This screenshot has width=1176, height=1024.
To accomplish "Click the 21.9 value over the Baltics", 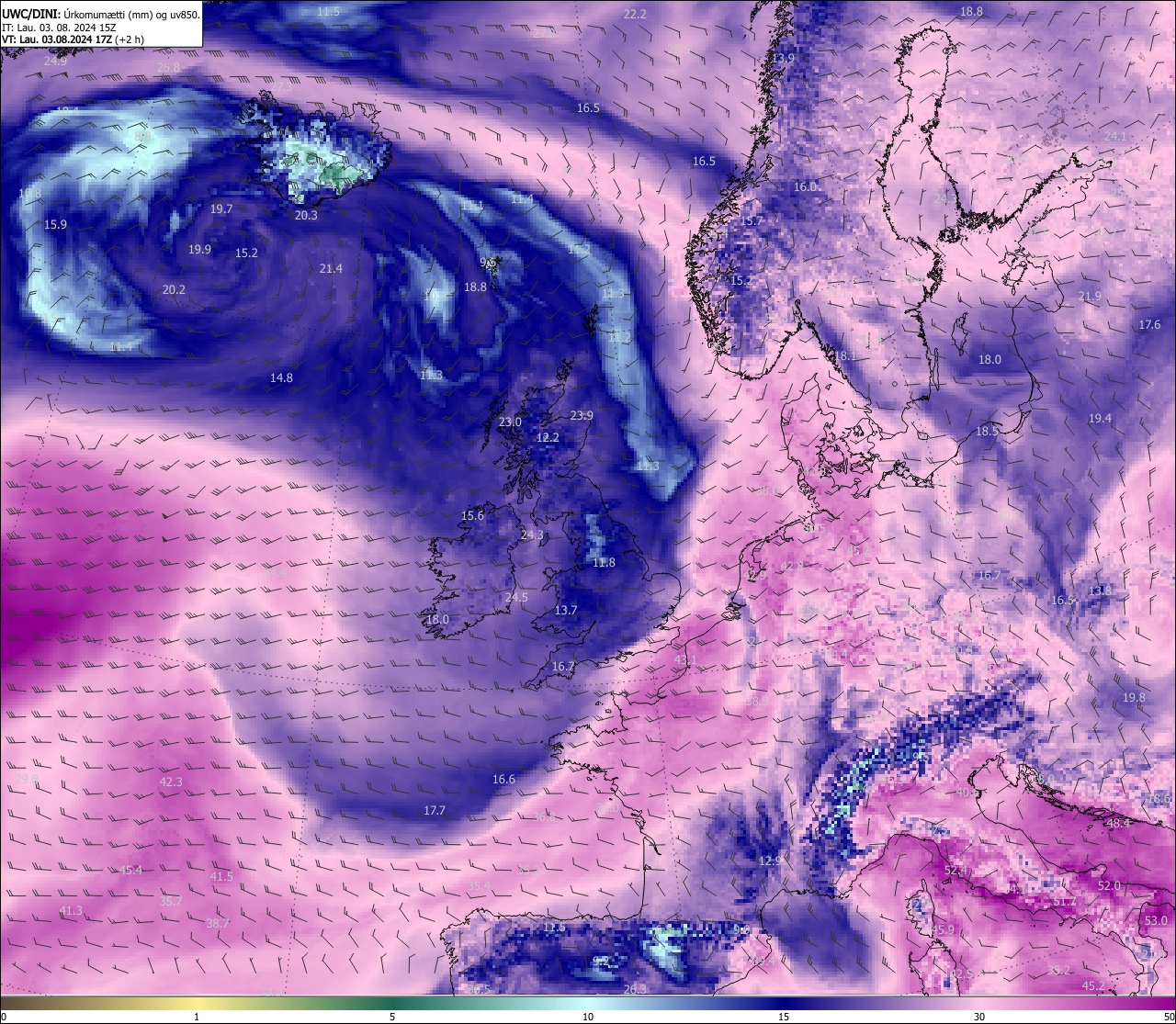I will (x=1090, y=297).
